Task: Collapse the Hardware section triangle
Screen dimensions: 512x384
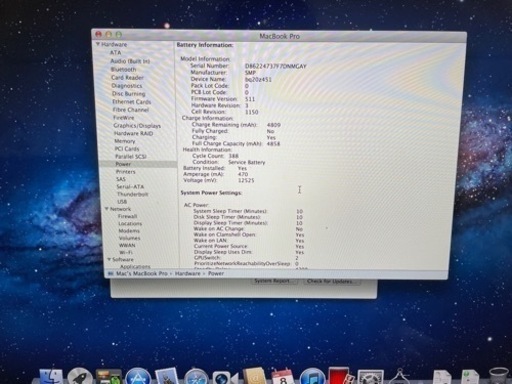Action: click(98, 44)
